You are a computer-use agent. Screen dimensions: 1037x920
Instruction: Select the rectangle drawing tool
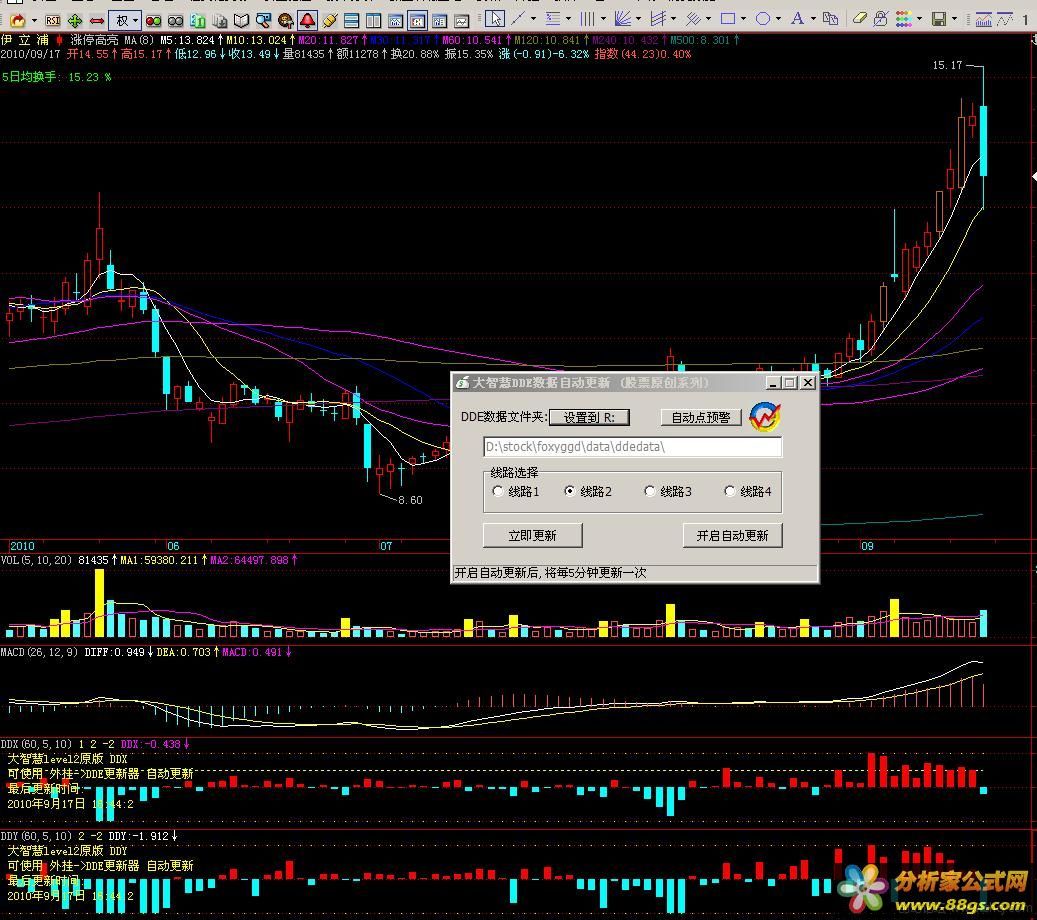[x=728, y=19]
